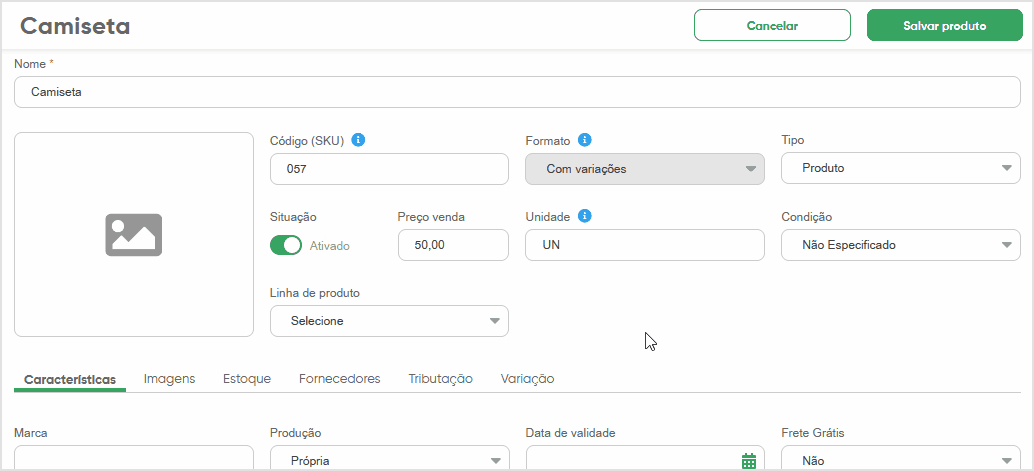This screenshot has width=1034, height=471.
Task: Click the Cancelar button
Action: 772,26
